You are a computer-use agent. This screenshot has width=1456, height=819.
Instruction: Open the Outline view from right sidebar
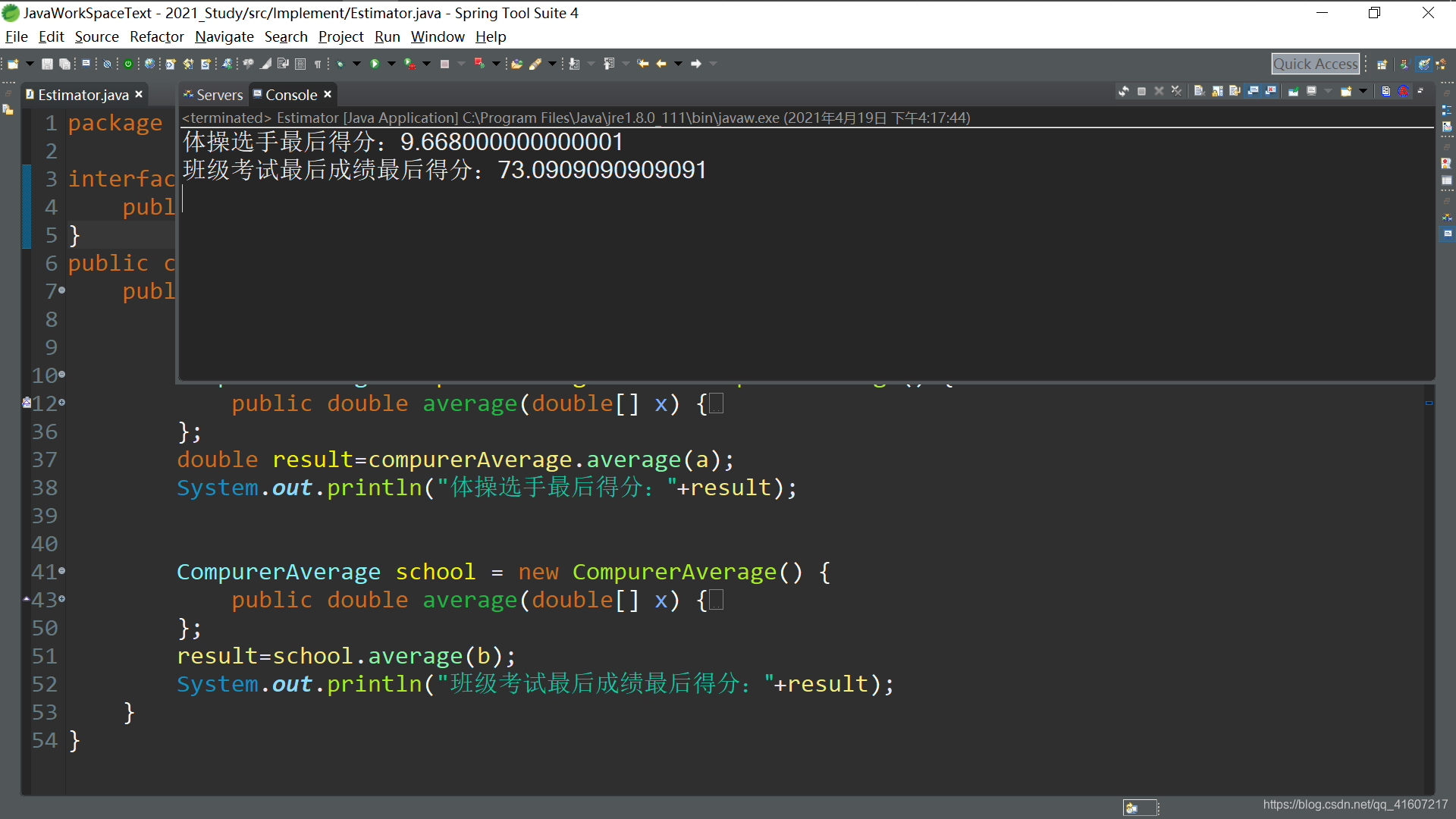(1447, 111)
